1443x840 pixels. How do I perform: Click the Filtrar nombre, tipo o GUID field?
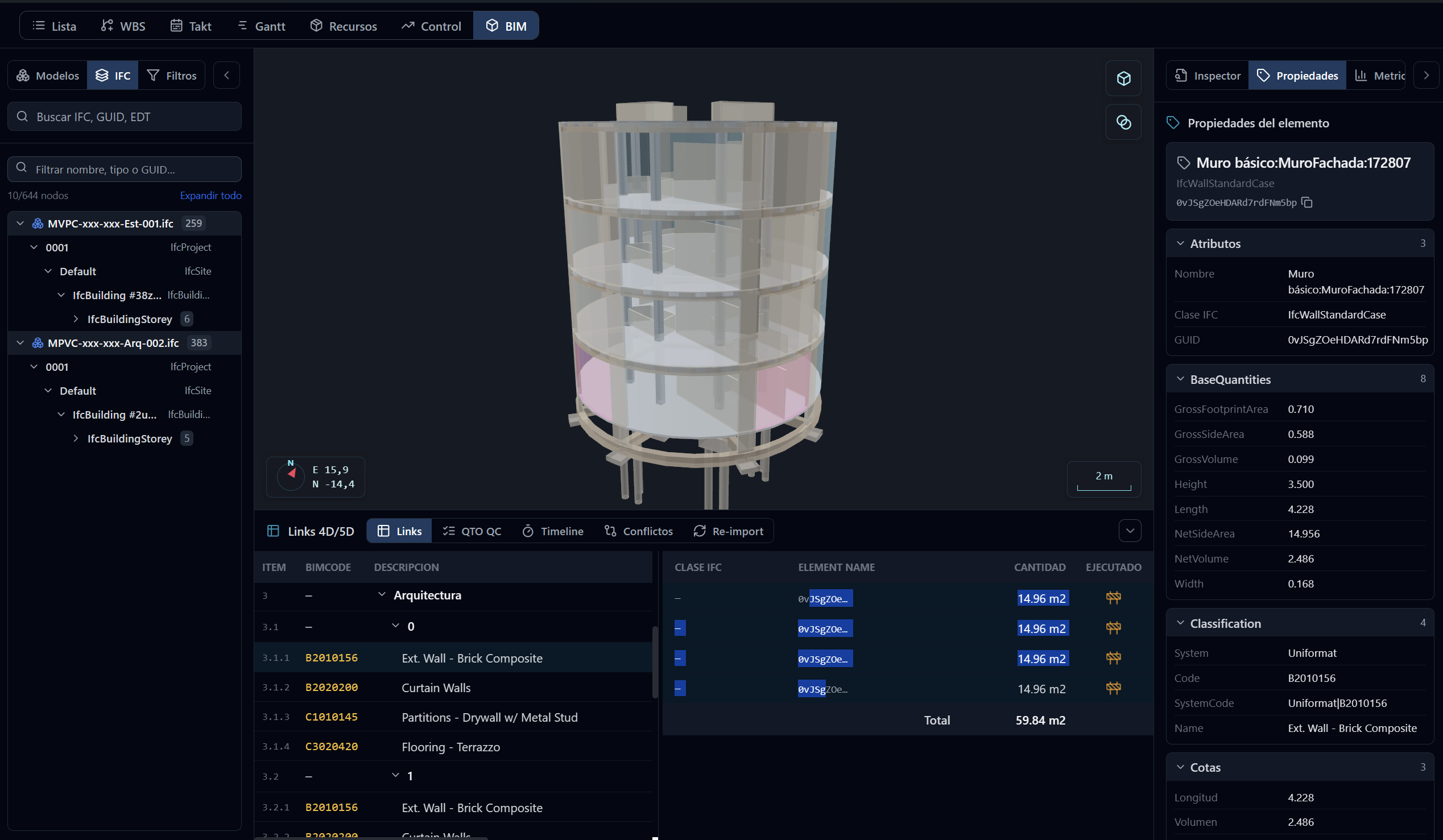pos(124,169)
